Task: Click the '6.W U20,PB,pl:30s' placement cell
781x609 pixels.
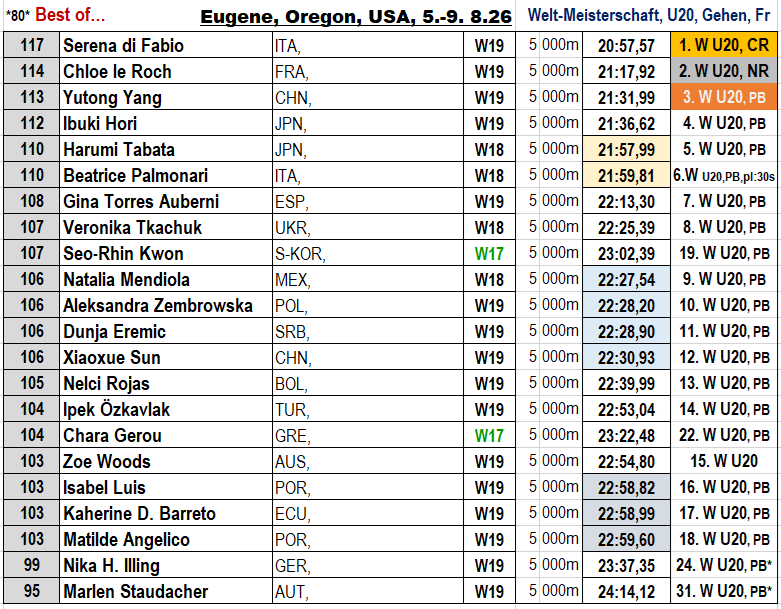Action: click(x=724, y=175)
